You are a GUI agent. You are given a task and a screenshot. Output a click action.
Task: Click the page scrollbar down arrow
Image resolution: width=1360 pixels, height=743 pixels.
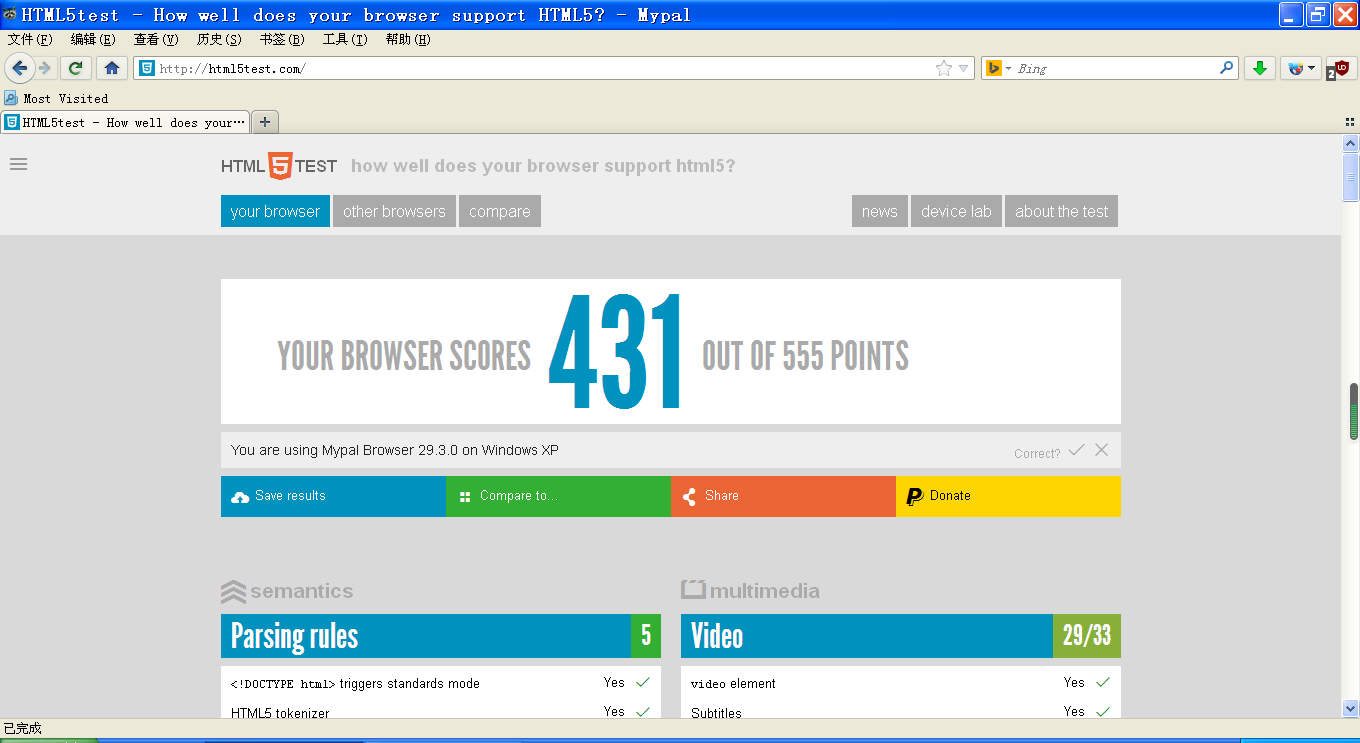point(1351,708)
